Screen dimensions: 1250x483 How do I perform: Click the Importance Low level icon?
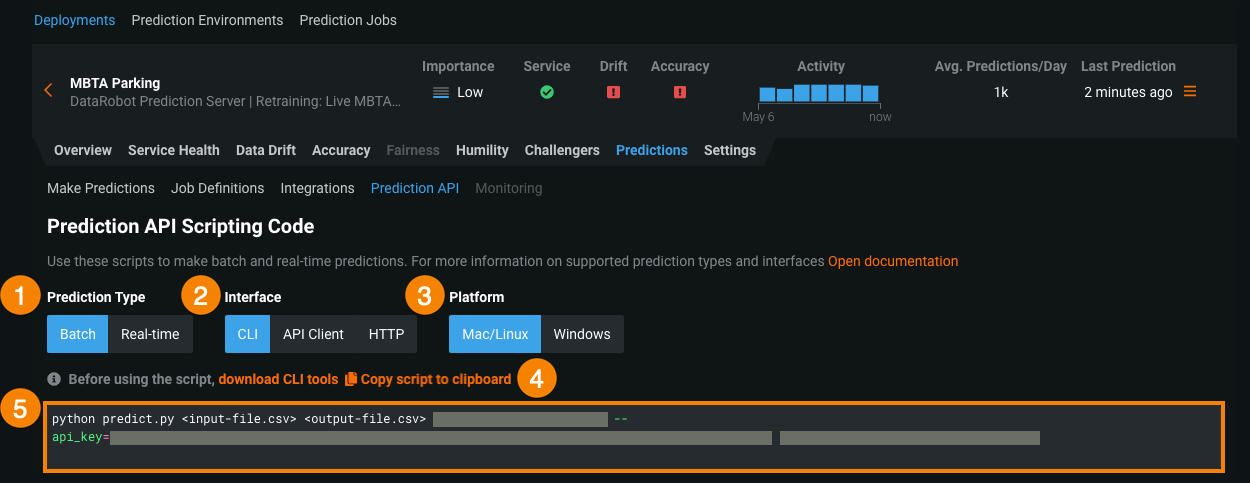pyautogui.click(x=441, y=92)
